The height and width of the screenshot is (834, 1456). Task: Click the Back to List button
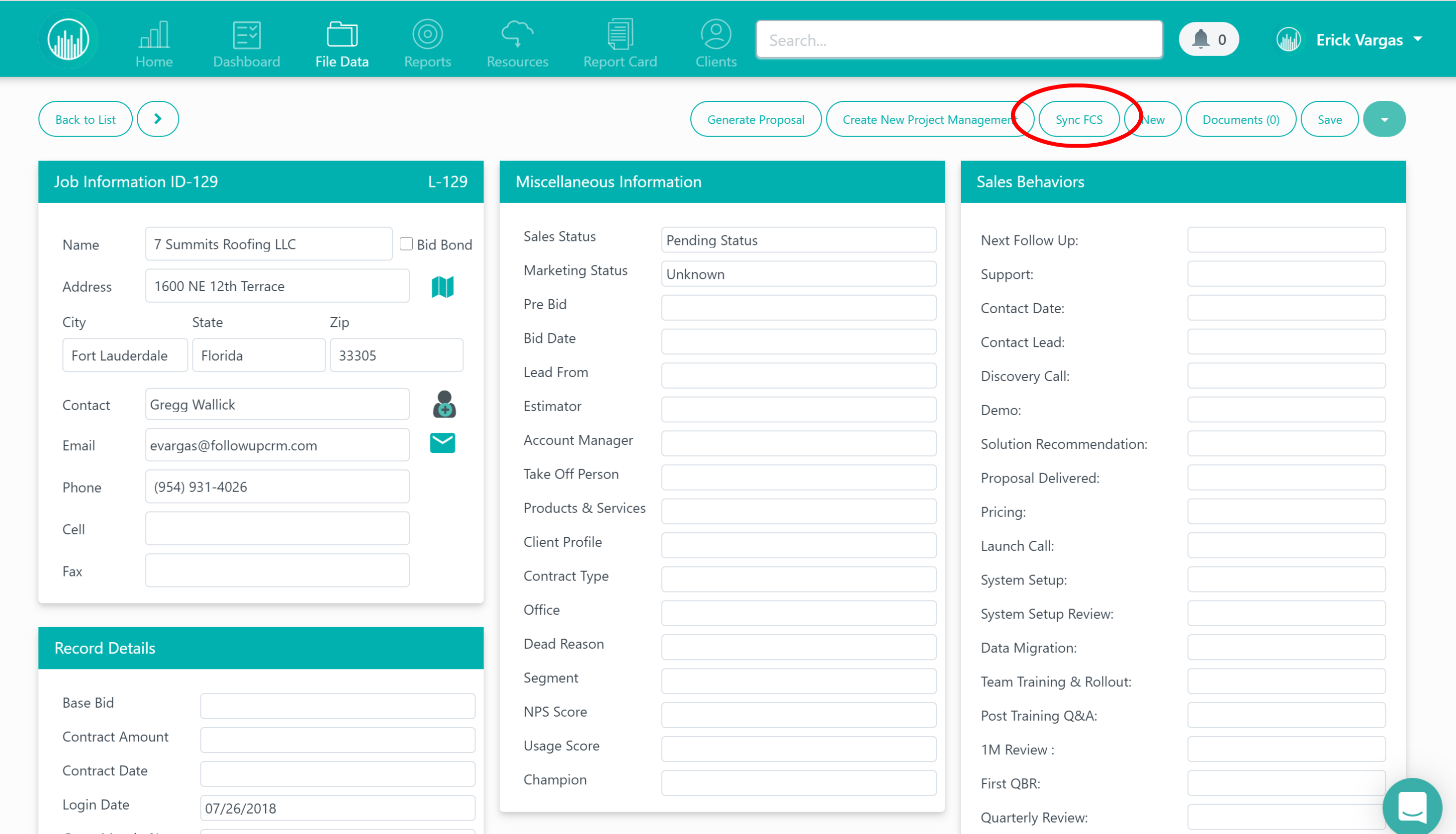pos(86,119)
